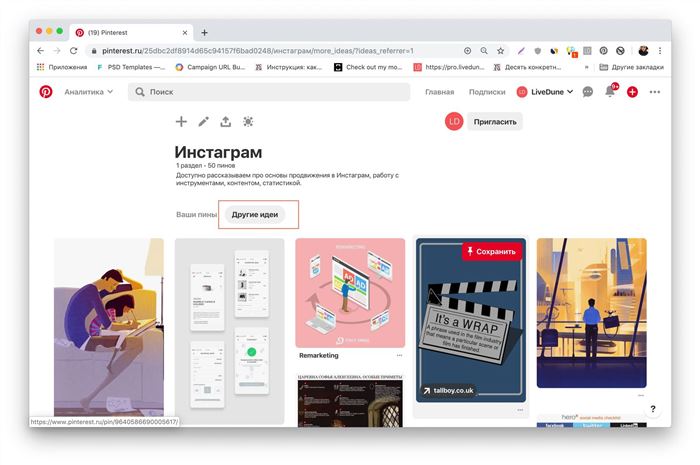
Task: Click the Сохранить button on clapperboard pin
Action: click(x=492, y=252)
